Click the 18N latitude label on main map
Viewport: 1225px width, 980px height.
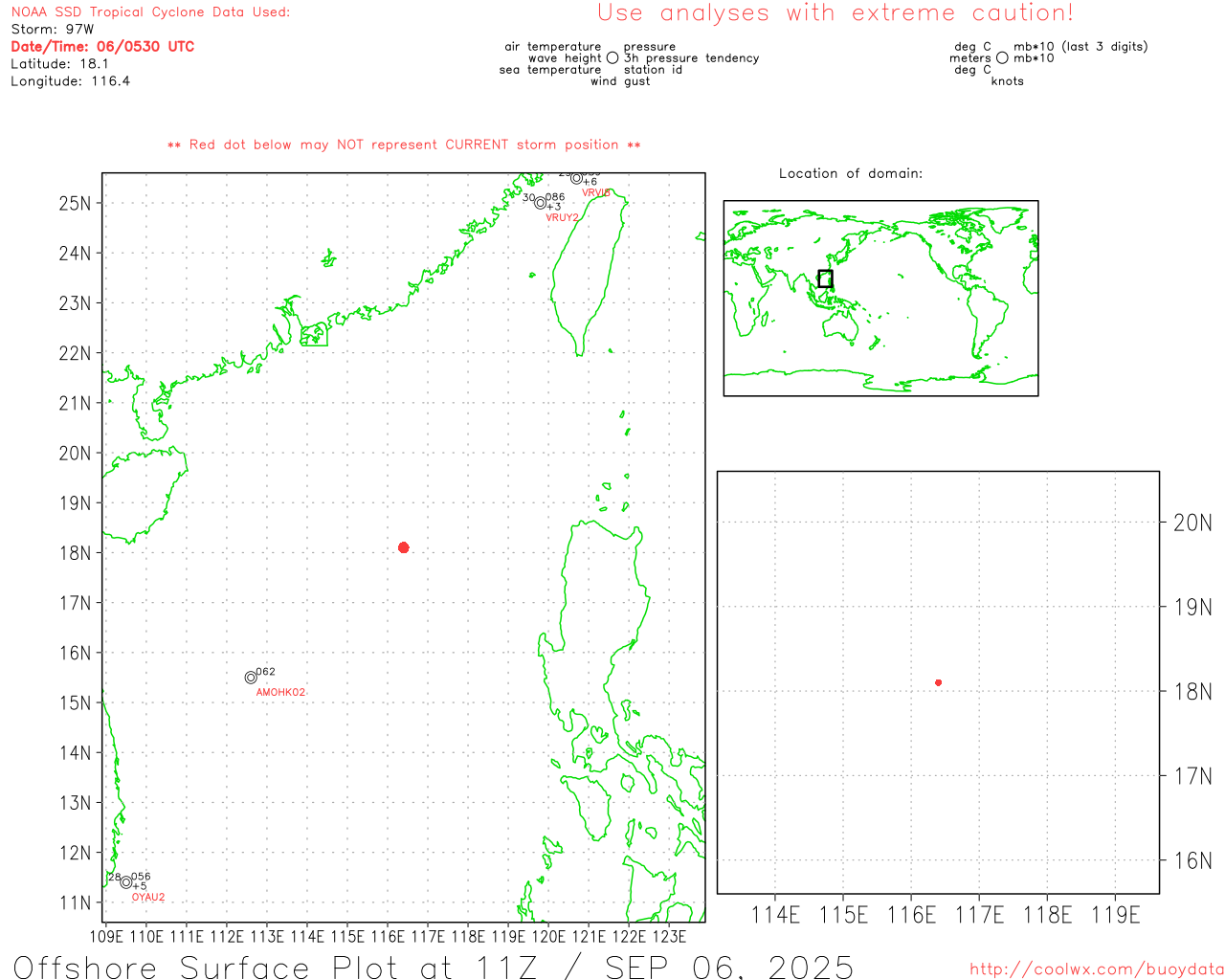pyautogui.click(x=75, y=553)
